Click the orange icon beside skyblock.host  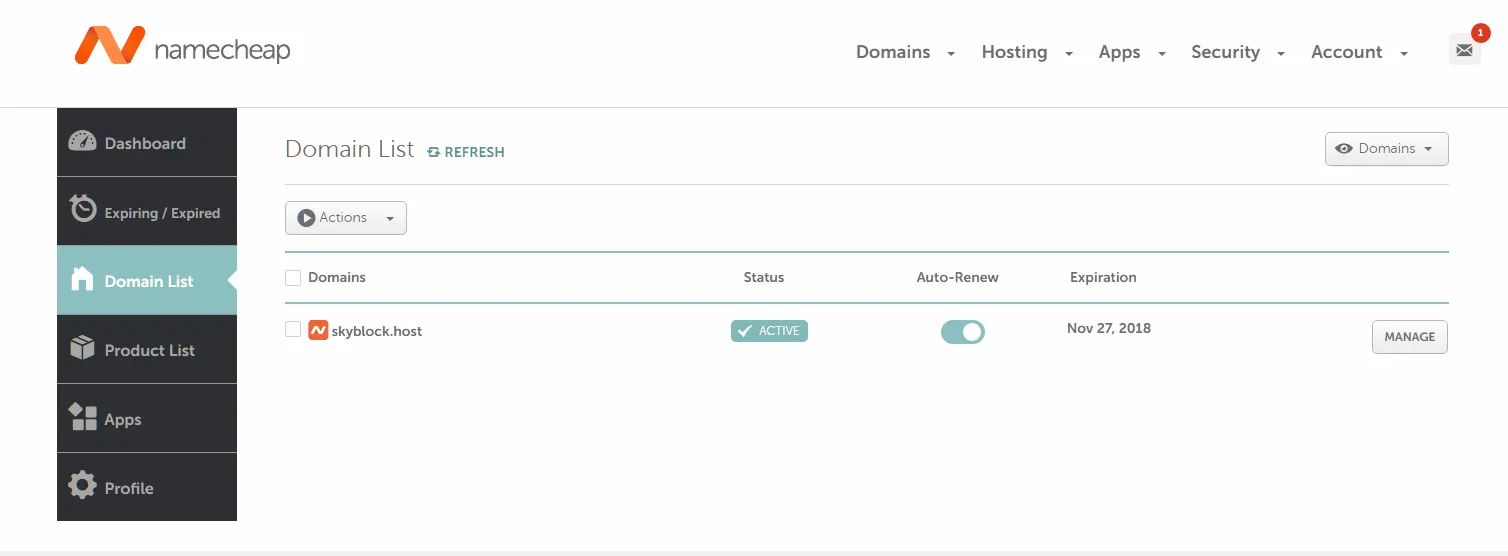[x=318, y=330]
